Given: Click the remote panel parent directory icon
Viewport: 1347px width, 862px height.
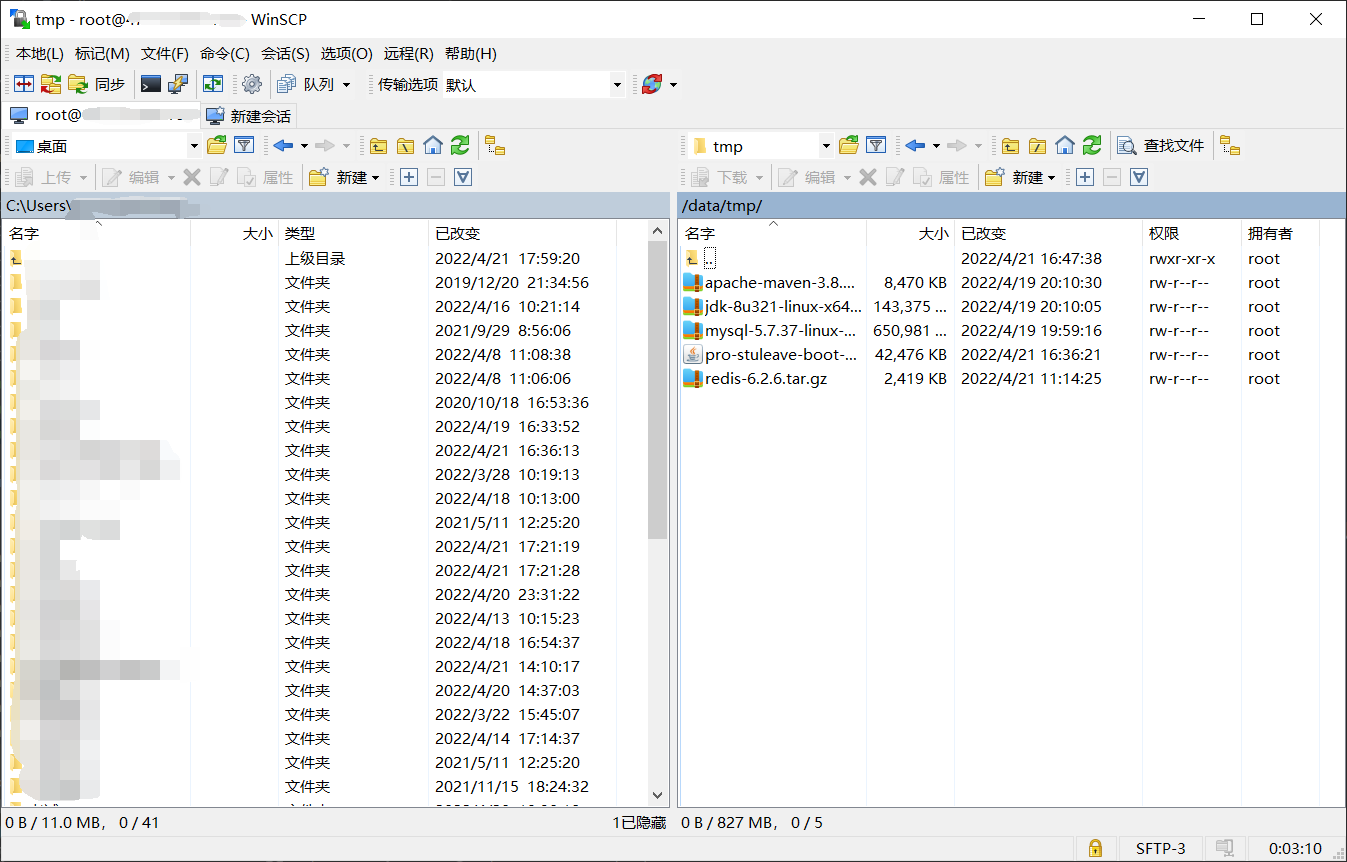Looking at the screenshot, I should pos(1010,146).
